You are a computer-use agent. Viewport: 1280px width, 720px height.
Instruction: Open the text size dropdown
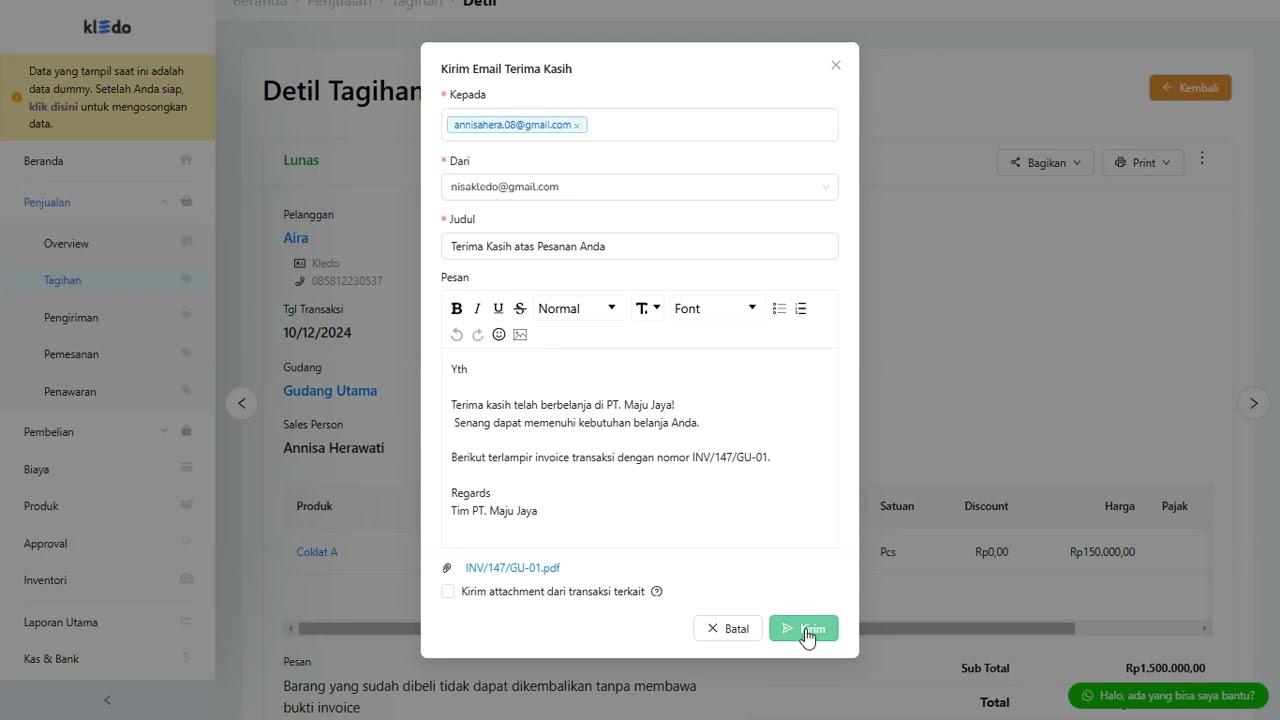tap(648, 308)
